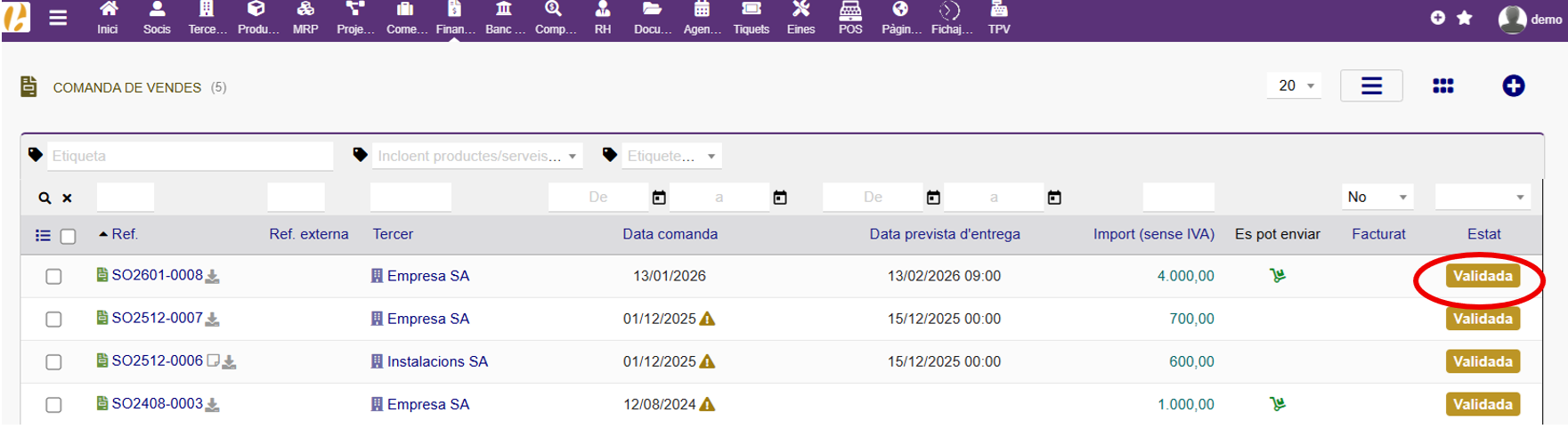Viewport: 1568px width, 429px height.
Task: Open the Estat filter dropdown
Action: pos(1483,198)
